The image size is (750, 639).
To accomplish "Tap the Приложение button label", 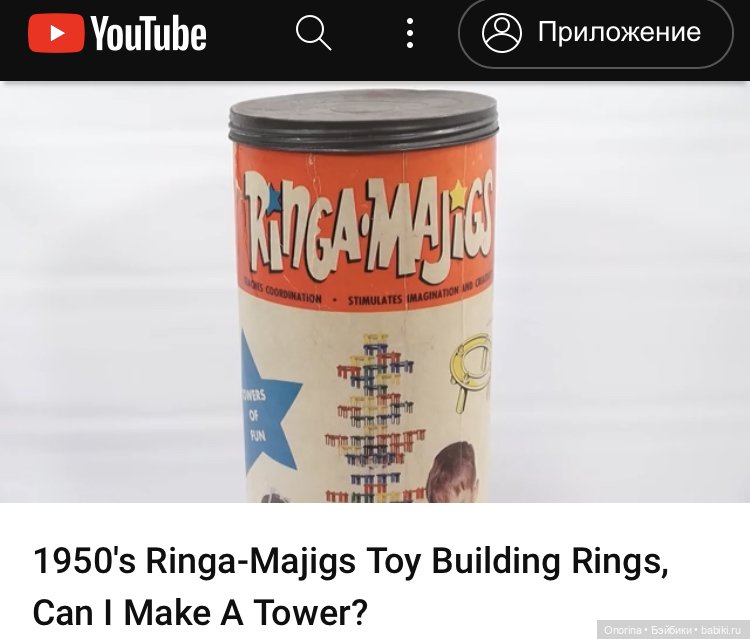I will tap(619, 32).
